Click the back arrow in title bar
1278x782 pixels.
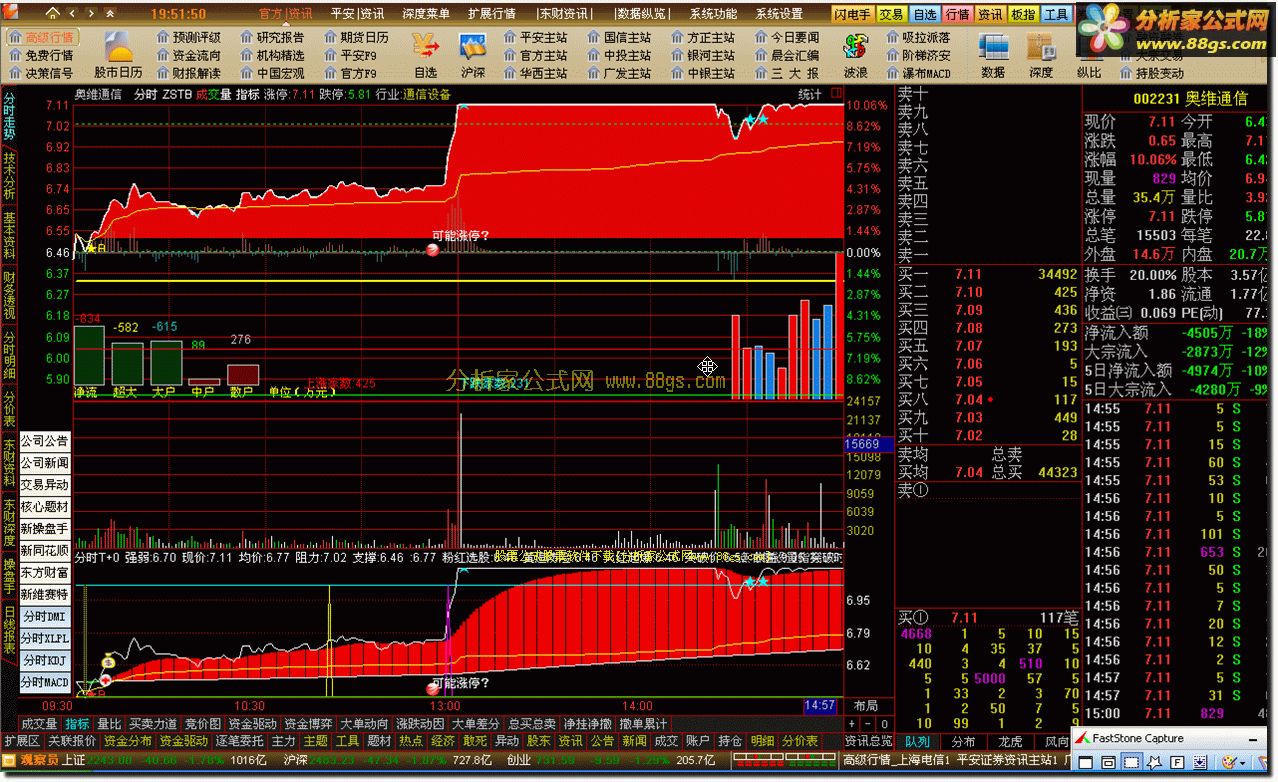pyautogui.click(x=73, y=14)
